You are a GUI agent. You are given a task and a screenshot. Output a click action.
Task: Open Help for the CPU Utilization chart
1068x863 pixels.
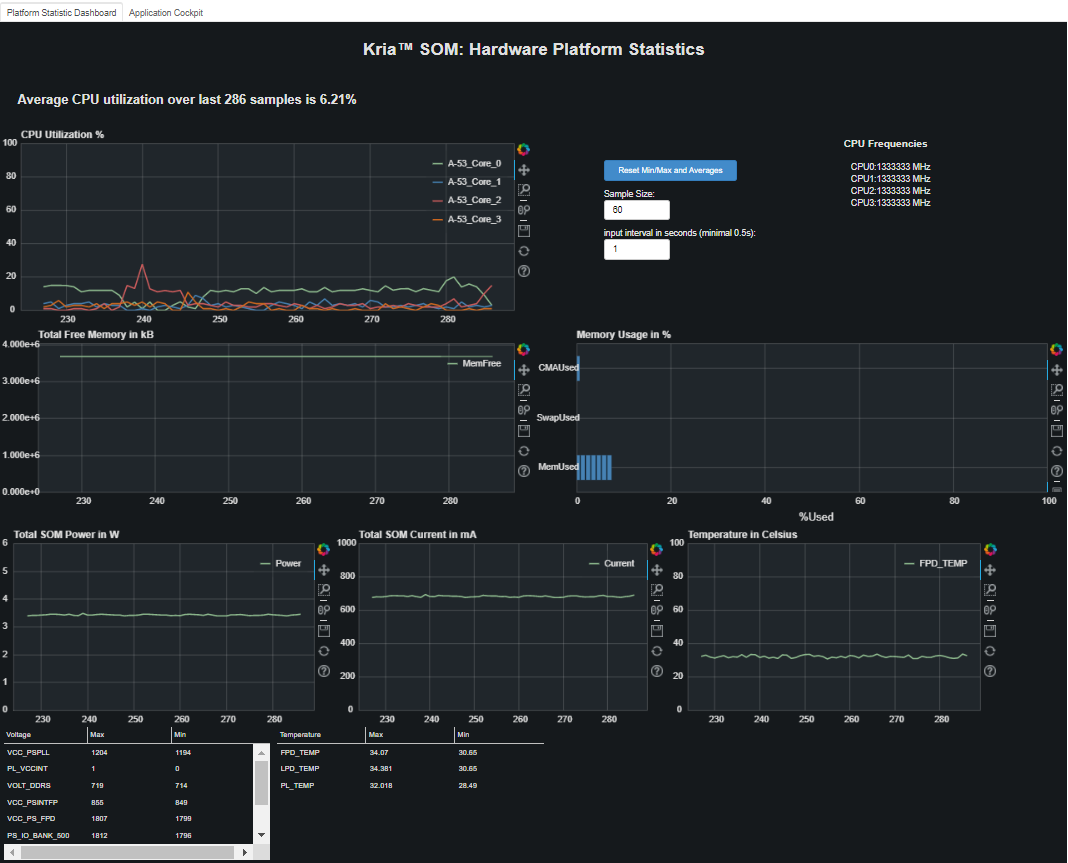point(523,271)
